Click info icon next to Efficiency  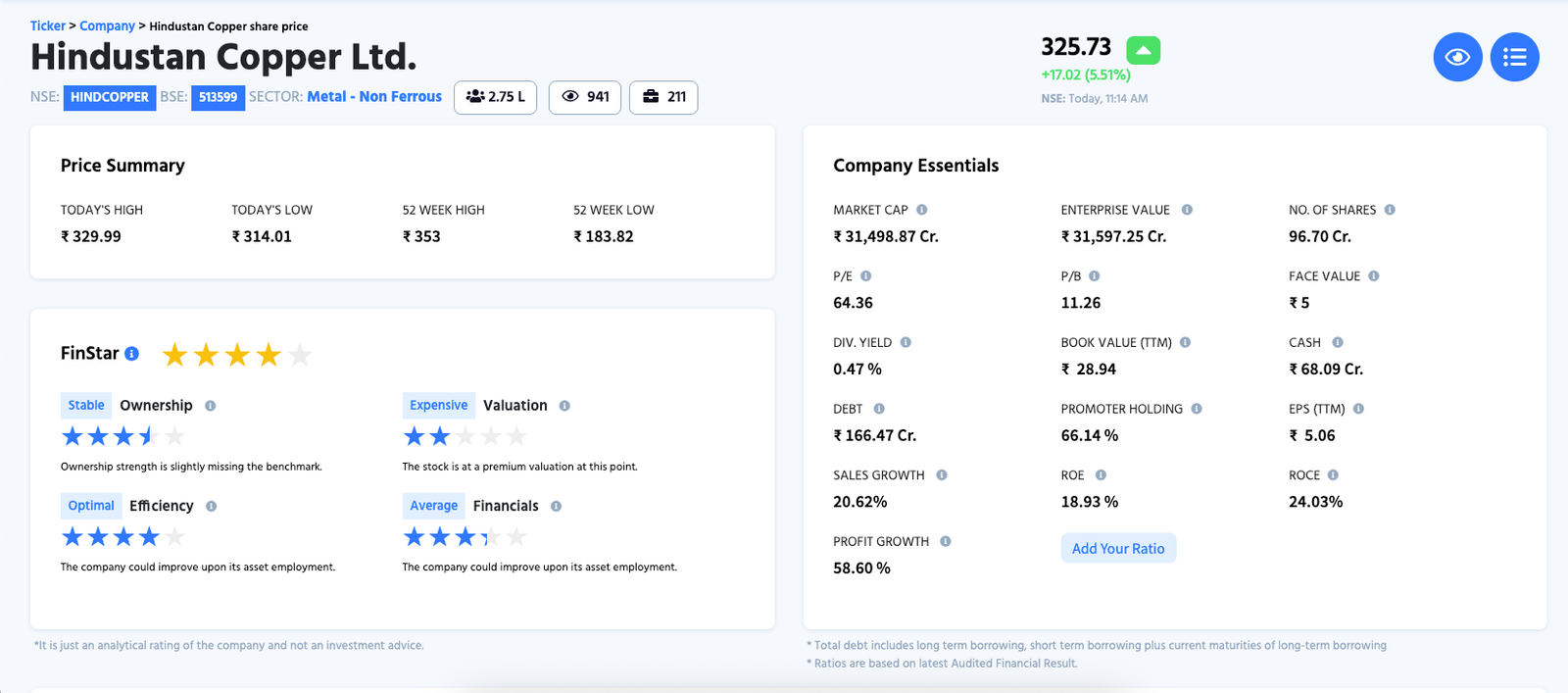[212, 506]
